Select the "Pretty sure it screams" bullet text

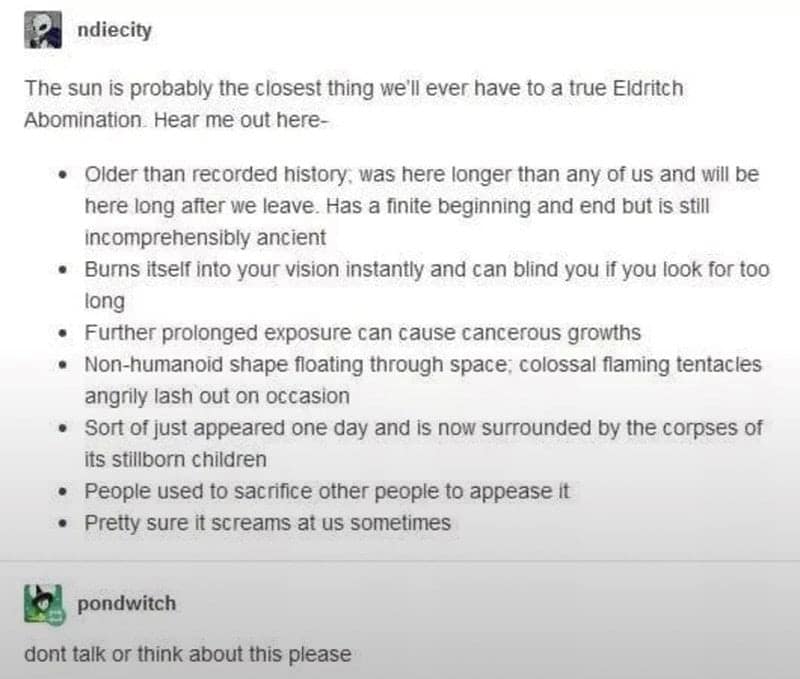(x=267, y=522)
